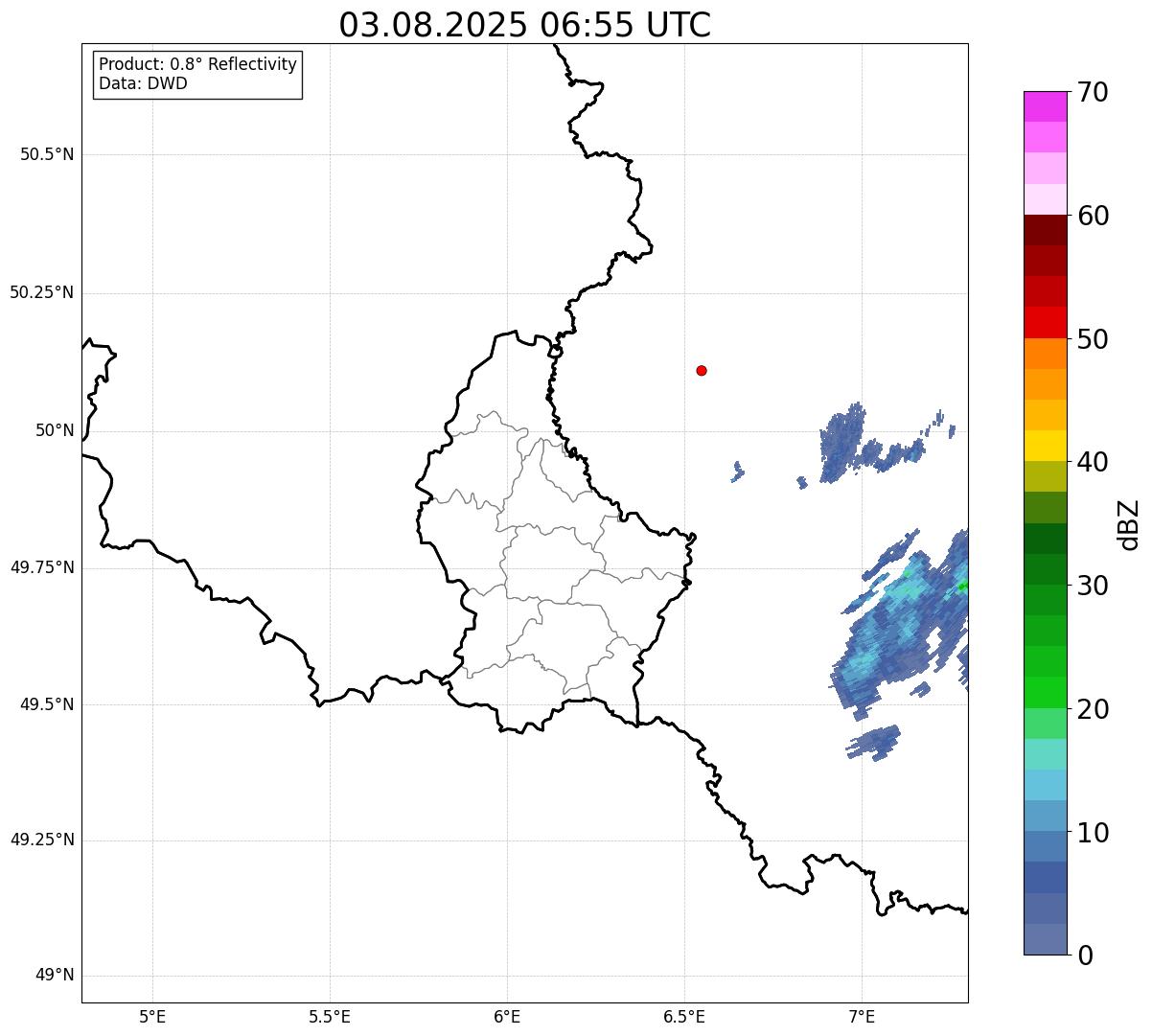Viewport: 1152px width, 1036px height.
Task: Click the '6.5°E' longitude label
Action: (x=684, y=1016)
